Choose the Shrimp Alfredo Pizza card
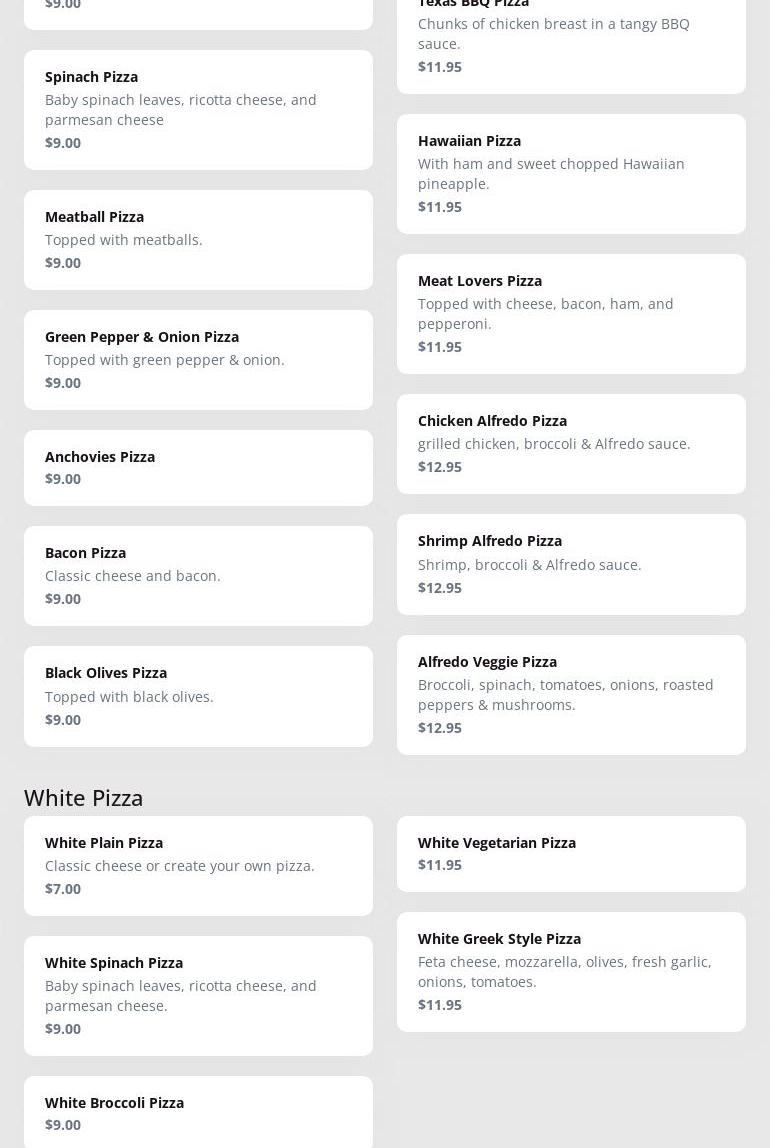 coord(571,564)
